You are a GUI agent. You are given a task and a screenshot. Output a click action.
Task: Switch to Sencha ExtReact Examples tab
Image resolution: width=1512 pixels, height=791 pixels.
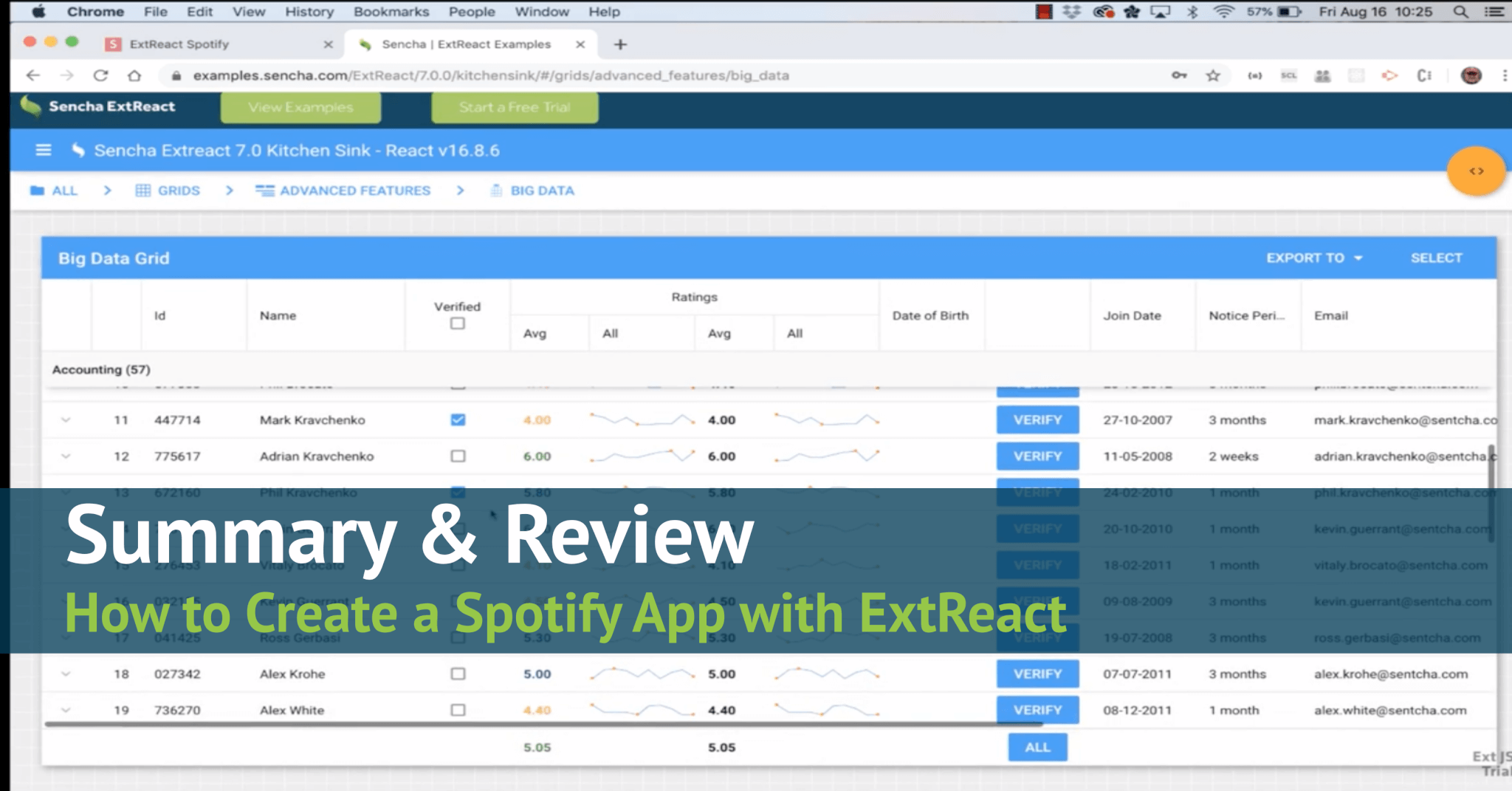pyautogui.click(x=471, y=44)
